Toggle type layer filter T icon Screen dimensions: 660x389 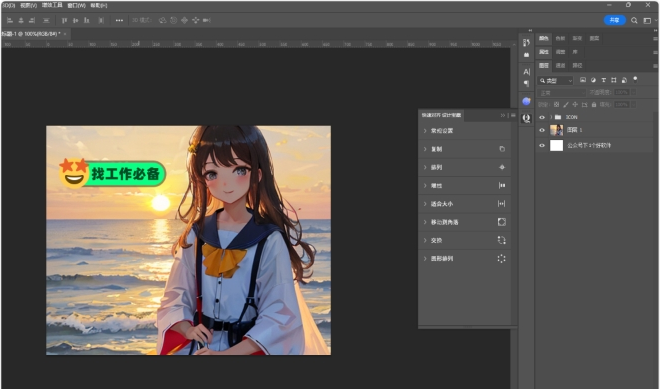click(603, 80)
